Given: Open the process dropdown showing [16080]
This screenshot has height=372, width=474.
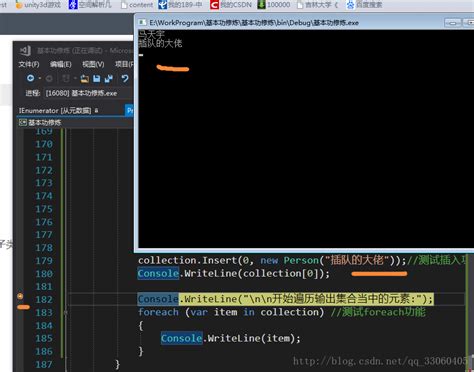Looking at the screenshot, I should (x=89, y=93).
